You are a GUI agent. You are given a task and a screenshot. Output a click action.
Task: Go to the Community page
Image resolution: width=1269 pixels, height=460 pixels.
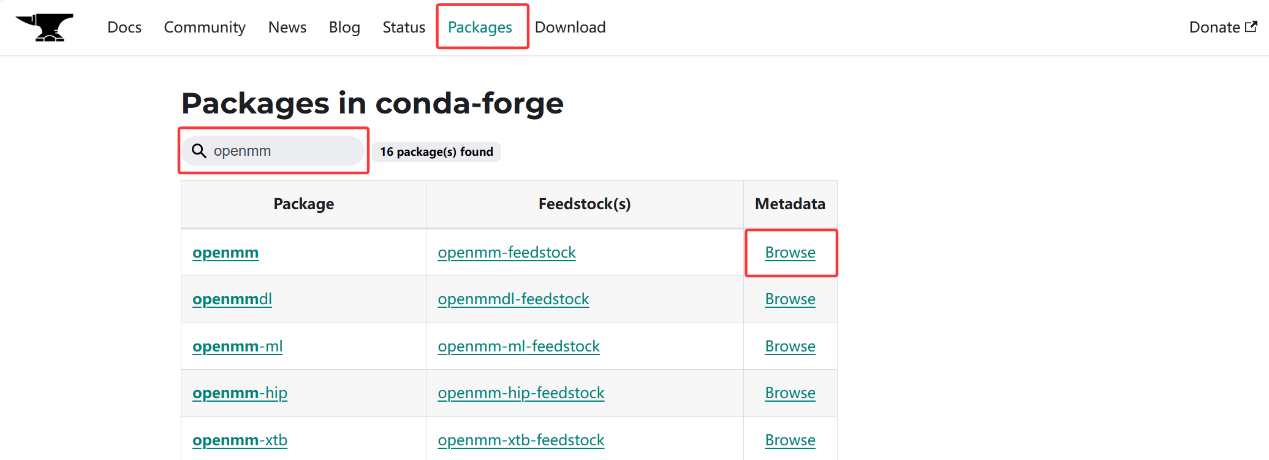(205, 27)
